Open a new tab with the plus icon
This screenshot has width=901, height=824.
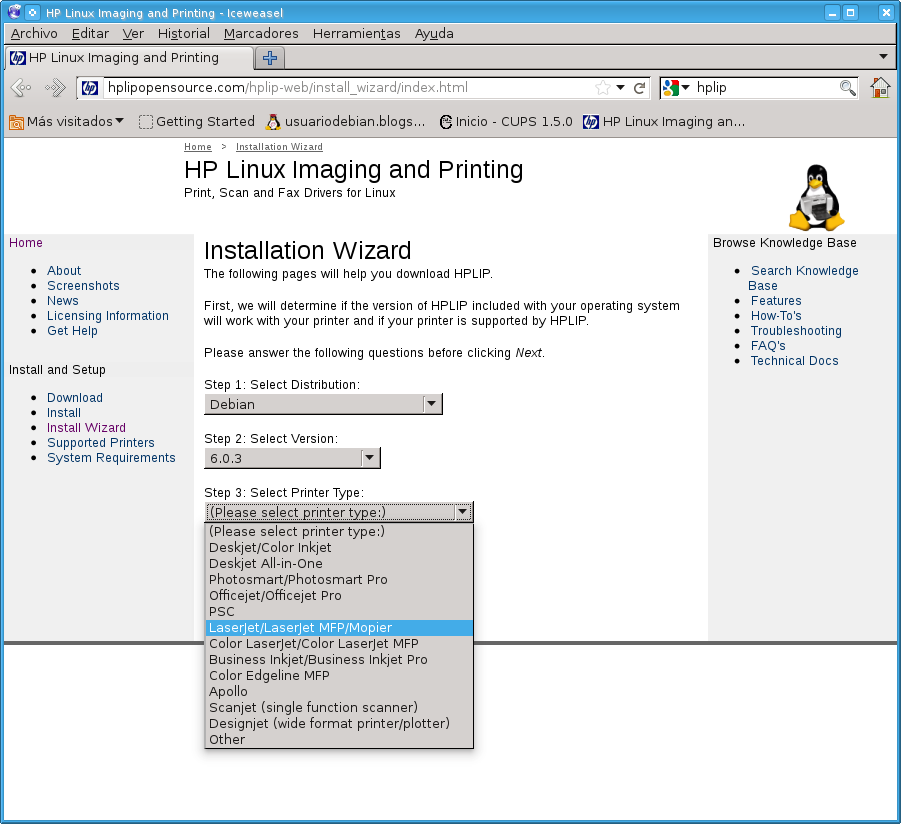click(x=269, y=57)
